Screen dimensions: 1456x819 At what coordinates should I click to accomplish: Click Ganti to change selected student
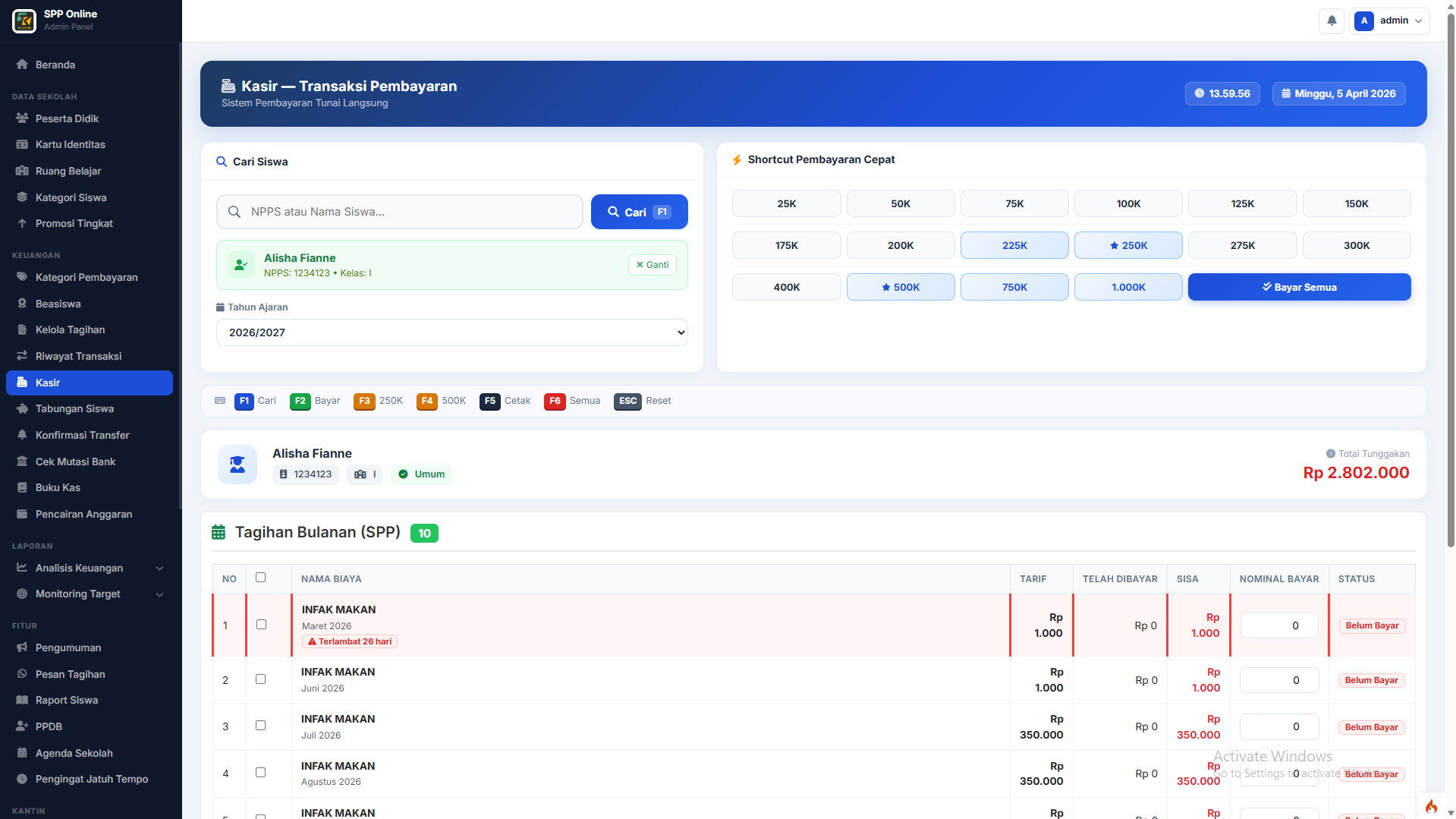tap(653, 265)
